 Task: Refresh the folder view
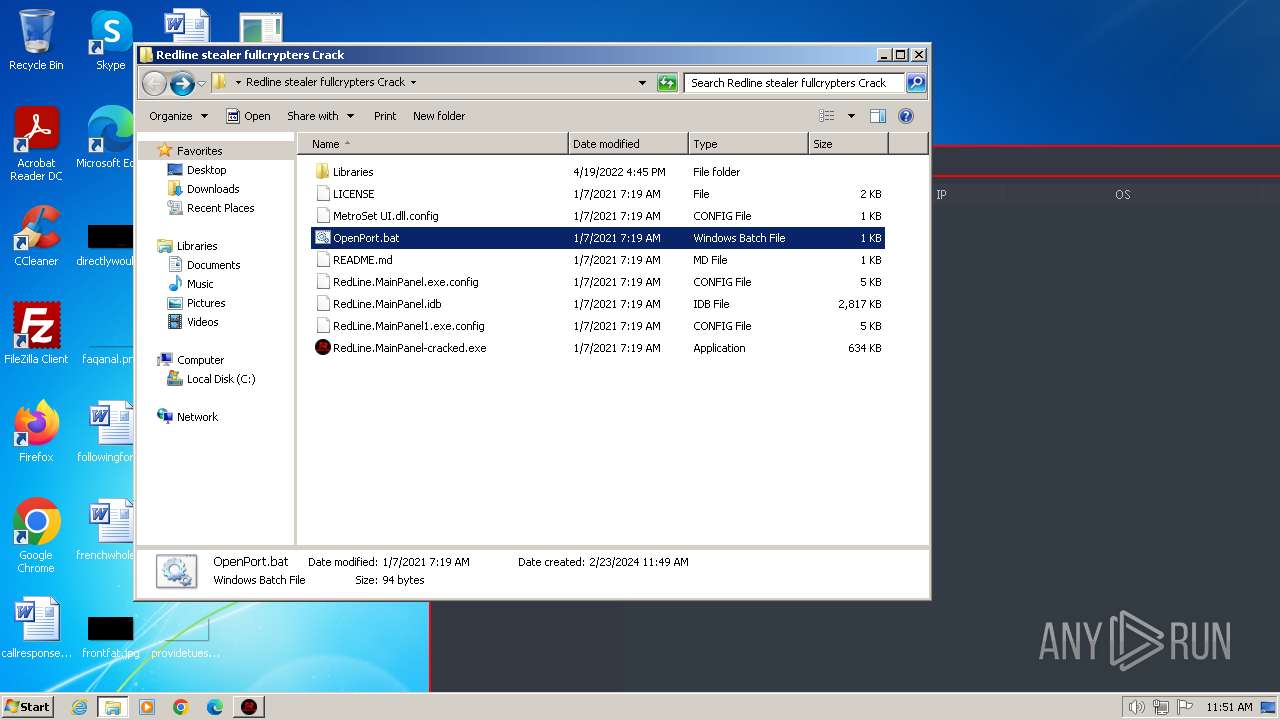[667, 83]
